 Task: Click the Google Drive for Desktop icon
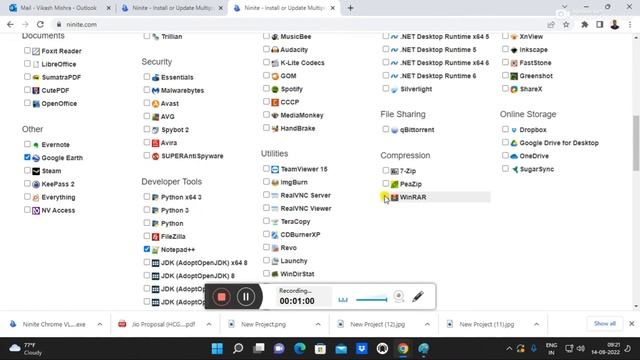[514, 143]
